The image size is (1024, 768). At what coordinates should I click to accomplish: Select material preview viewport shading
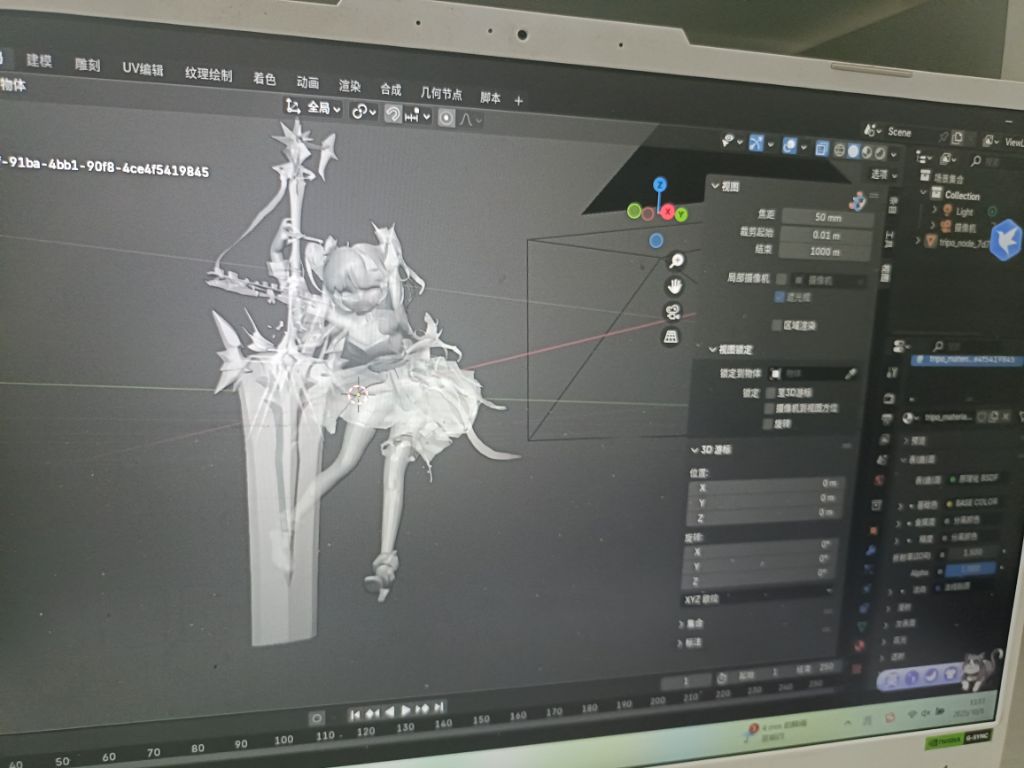pyautogui.click(x=867, y=153)
